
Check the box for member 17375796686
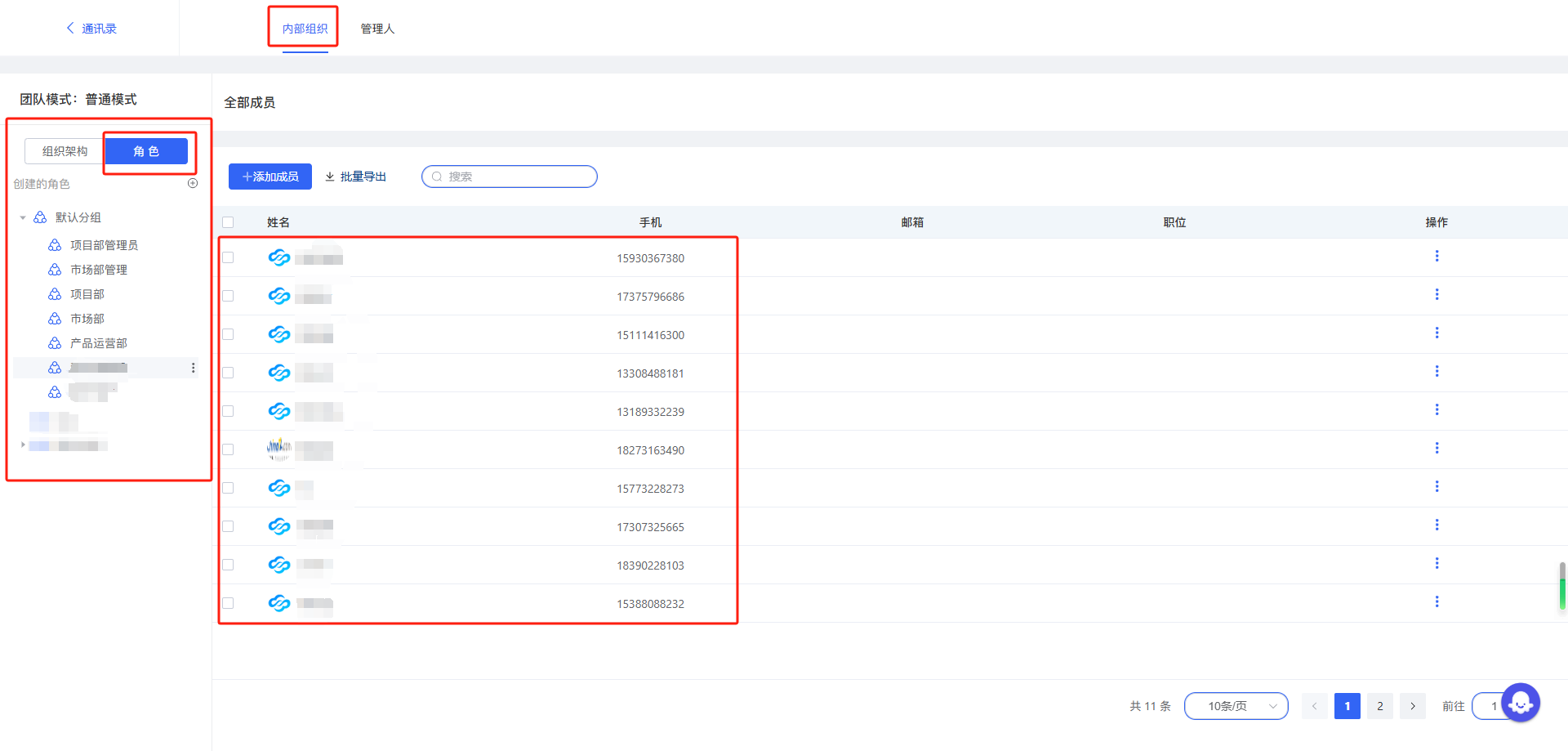[x=228, y=296]
